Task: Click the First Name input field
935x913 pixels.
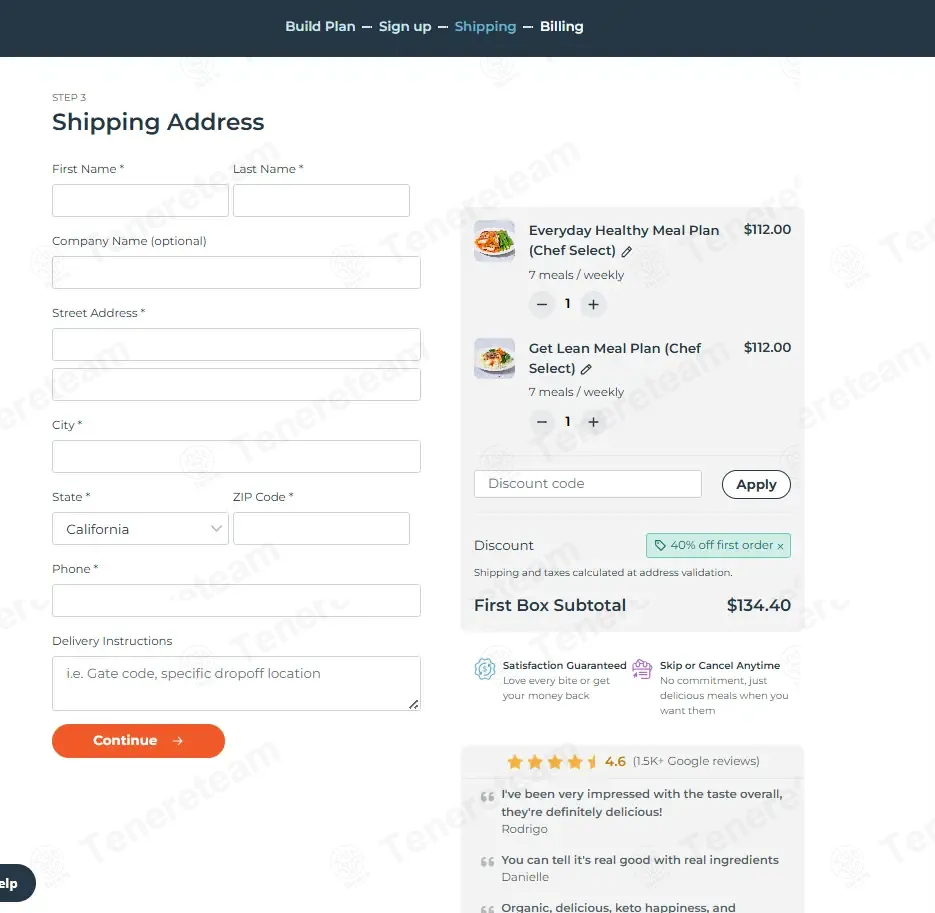Action: click(x=140, y=200)
